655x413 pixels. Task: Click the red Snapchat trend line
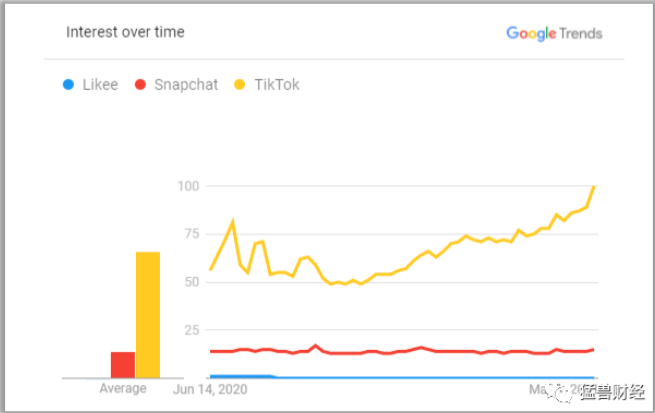point(400,351)
